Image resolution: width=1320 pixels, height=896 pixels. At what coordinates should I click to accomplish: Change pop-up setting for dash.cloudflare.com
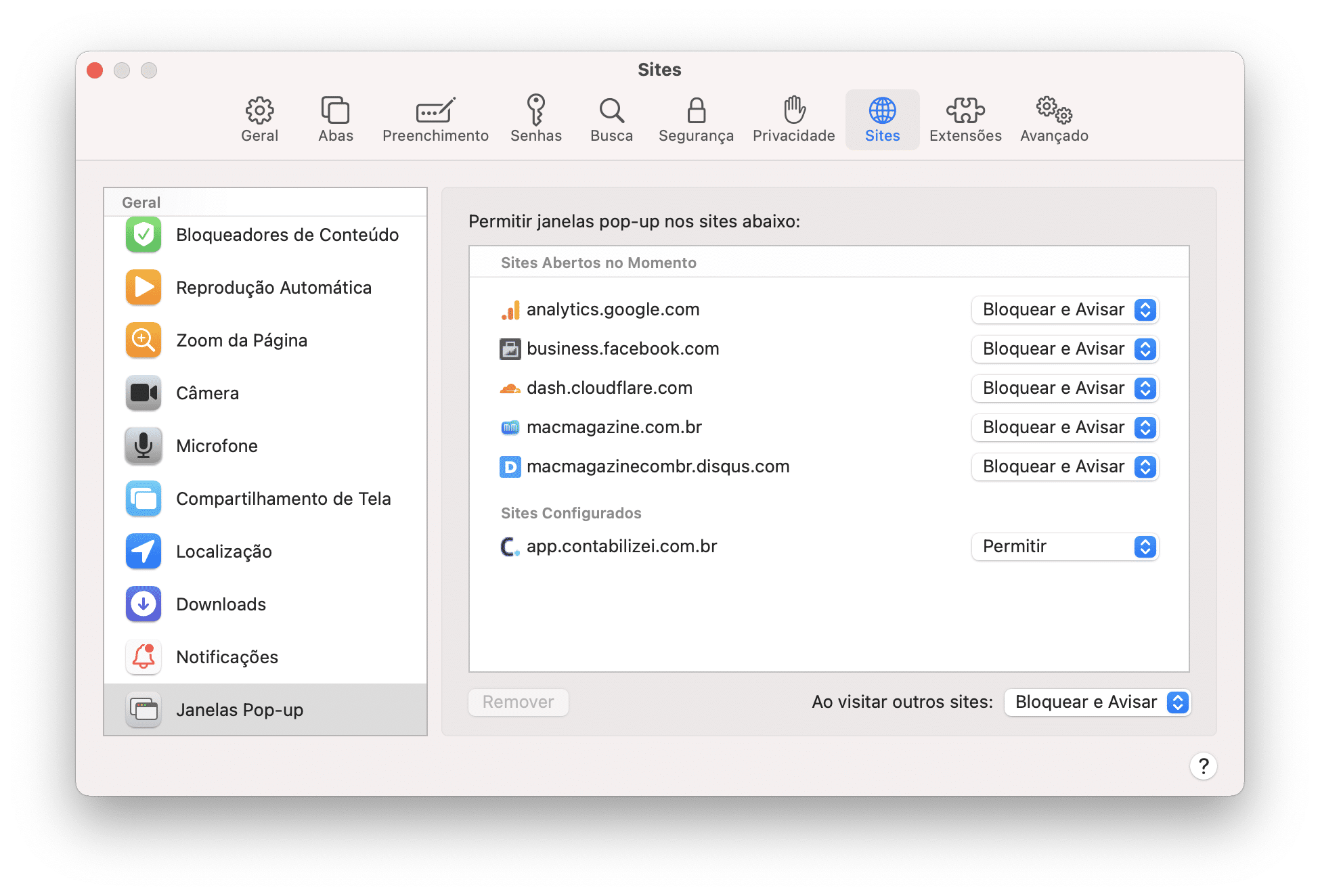click(x=1064, y=388)
